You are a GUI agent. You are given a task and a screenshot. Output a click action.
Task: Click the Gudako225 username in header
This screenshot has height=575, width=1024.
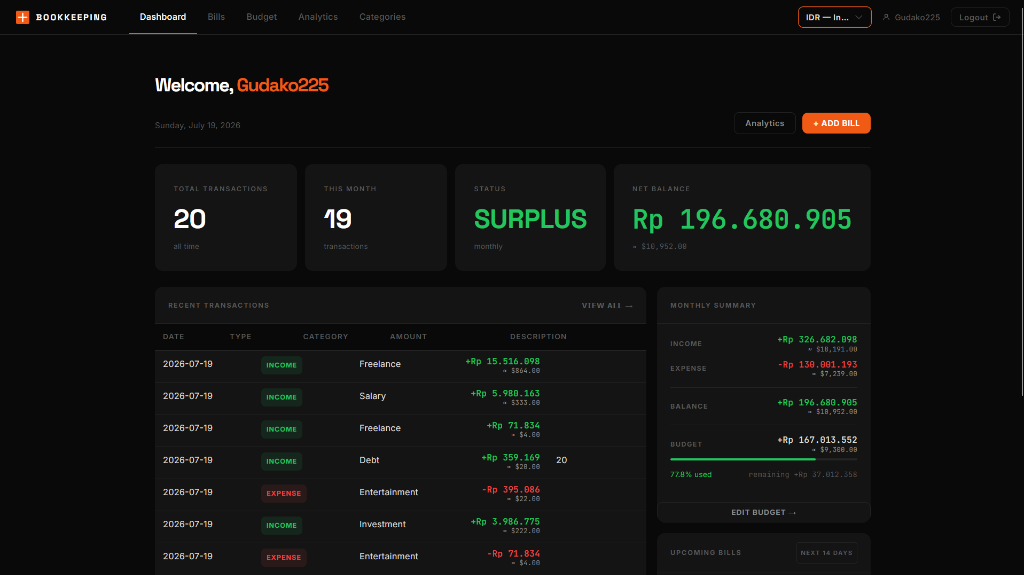pyautogui.click(x=917, y=17)
